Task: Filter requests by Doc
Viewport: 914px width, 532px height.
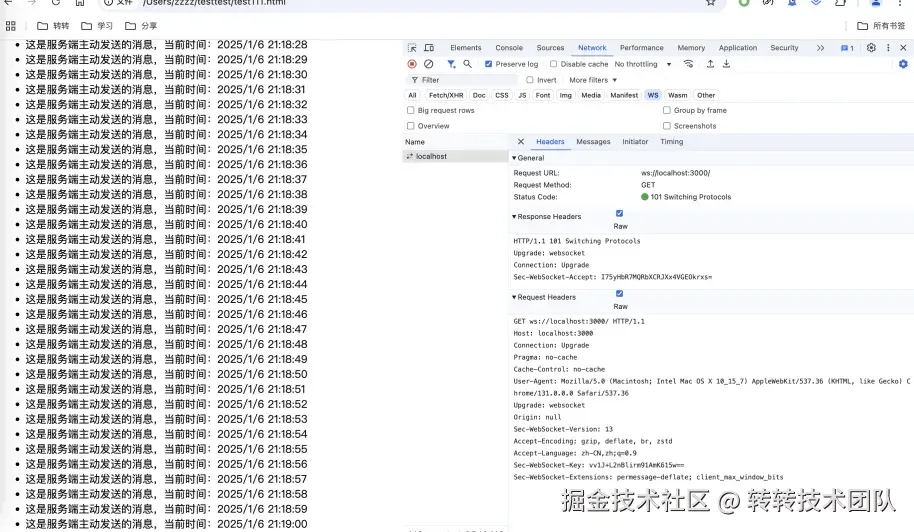Action: 479,95
